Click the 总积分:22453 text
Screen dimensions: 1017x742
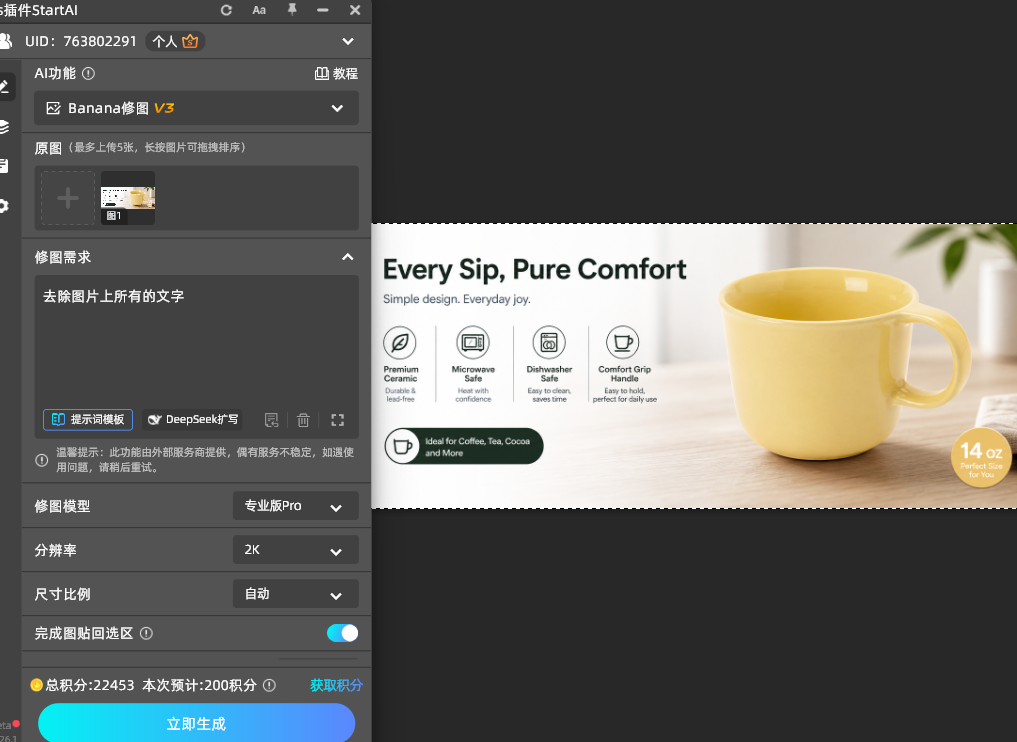pyautogui.click(x=90, y=686)
